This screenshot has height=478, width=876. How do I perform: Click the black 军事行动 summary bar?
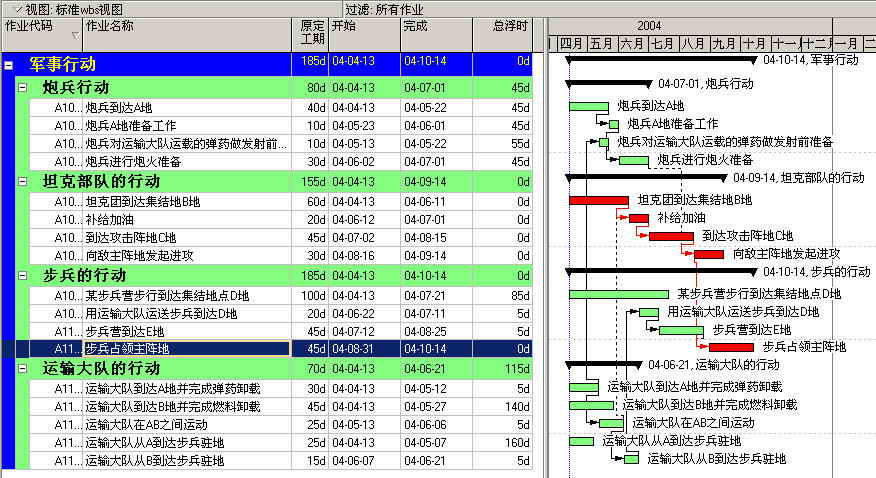point(660,60)
